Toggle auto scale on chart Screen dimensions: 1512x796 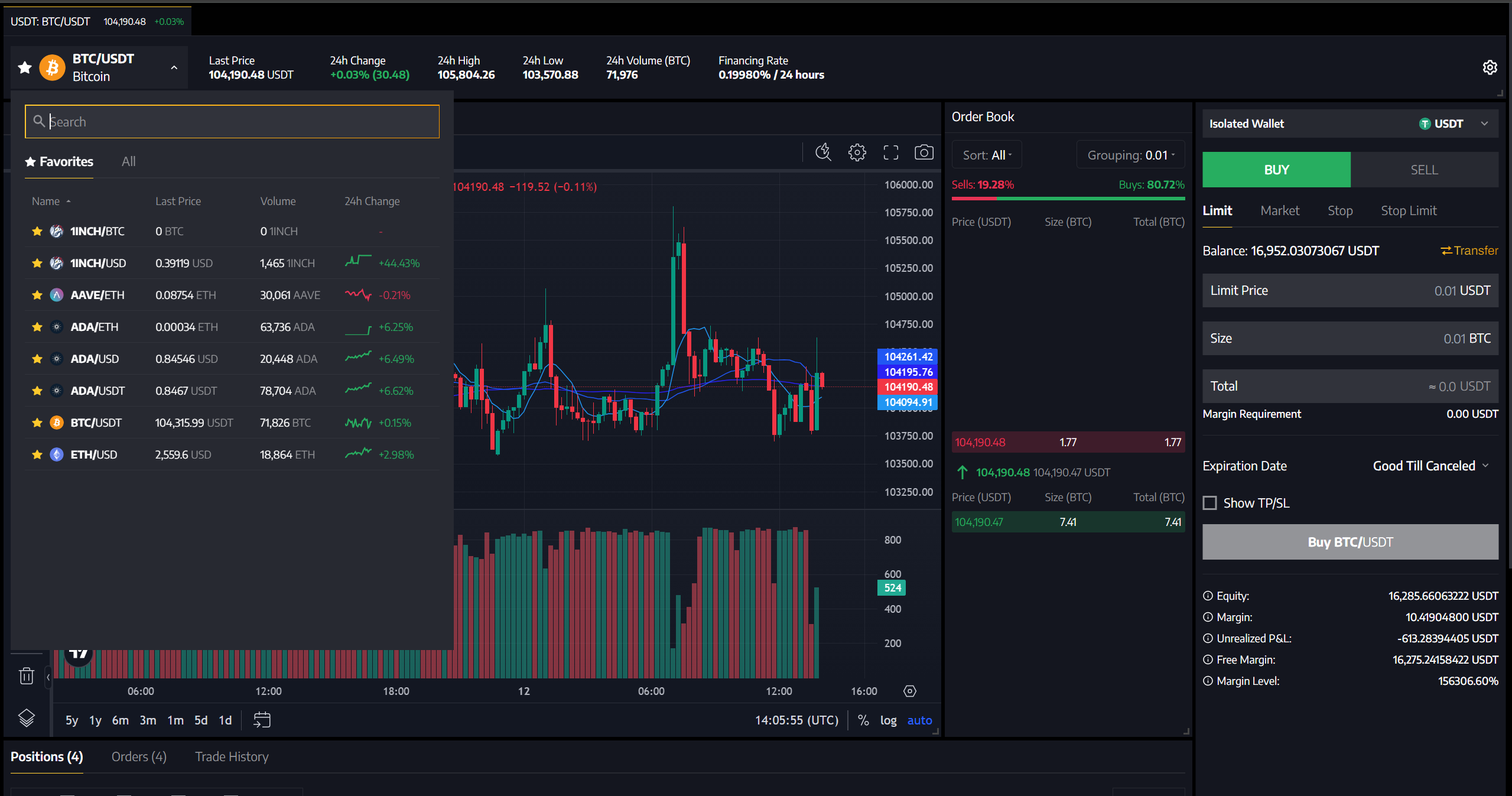(919, 720)
